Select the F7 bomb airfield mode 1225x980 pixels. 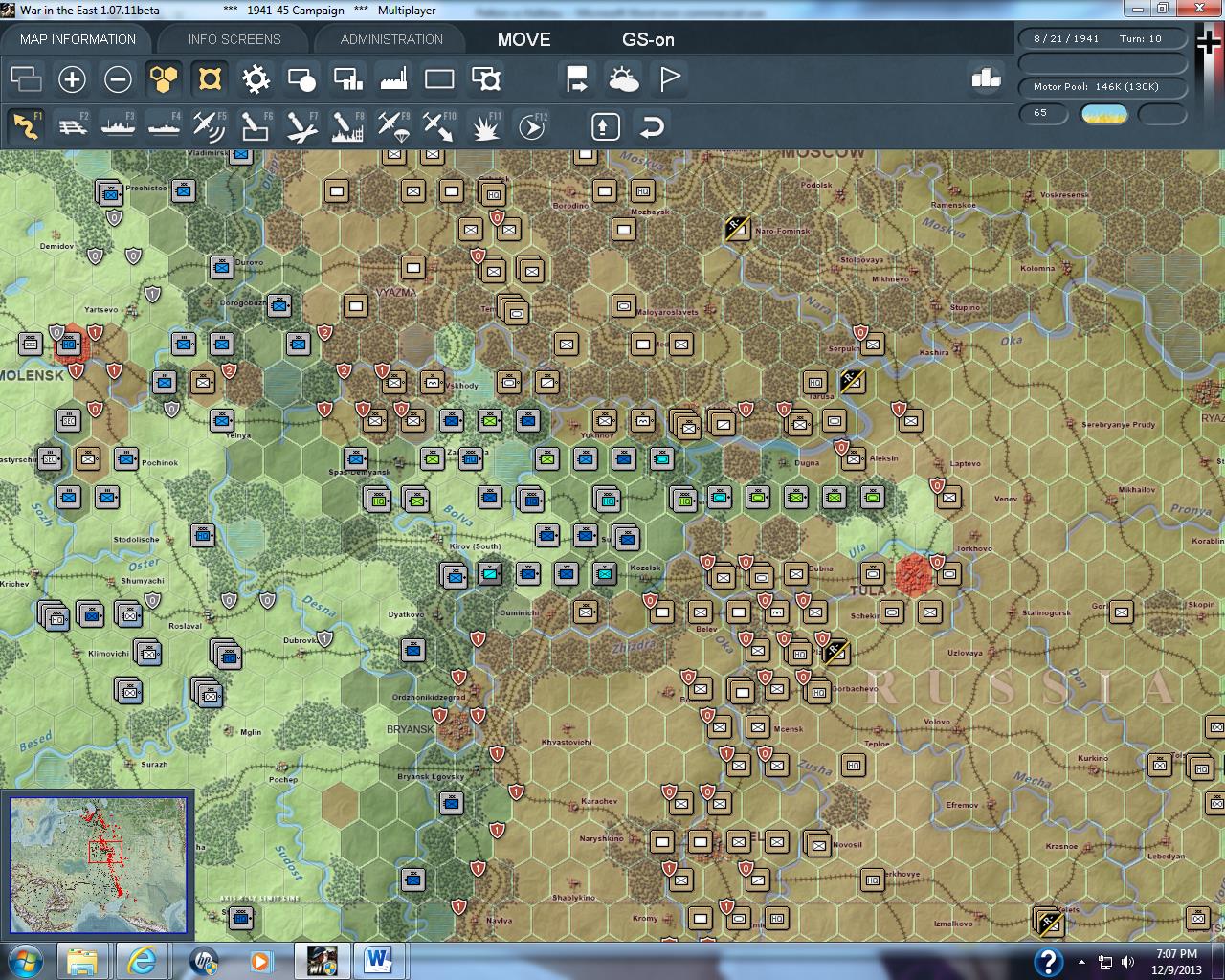coord(301,126)
